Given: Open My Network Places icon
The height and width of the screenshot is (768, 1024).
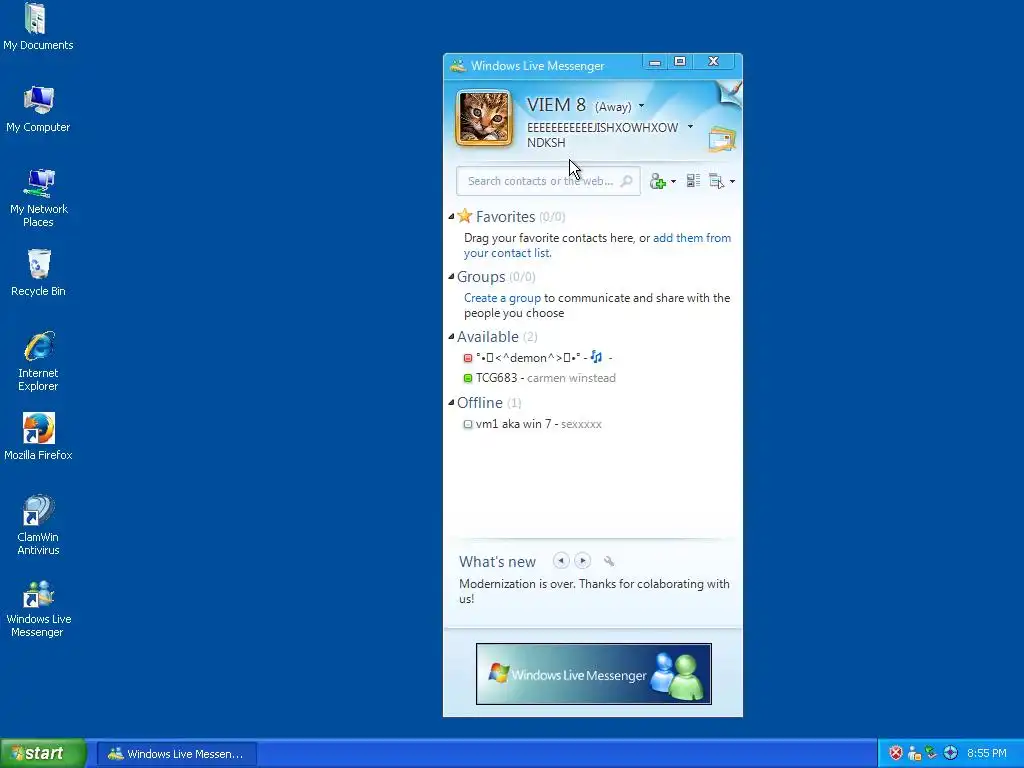Looking at the screenshot, I should point(39,197).
